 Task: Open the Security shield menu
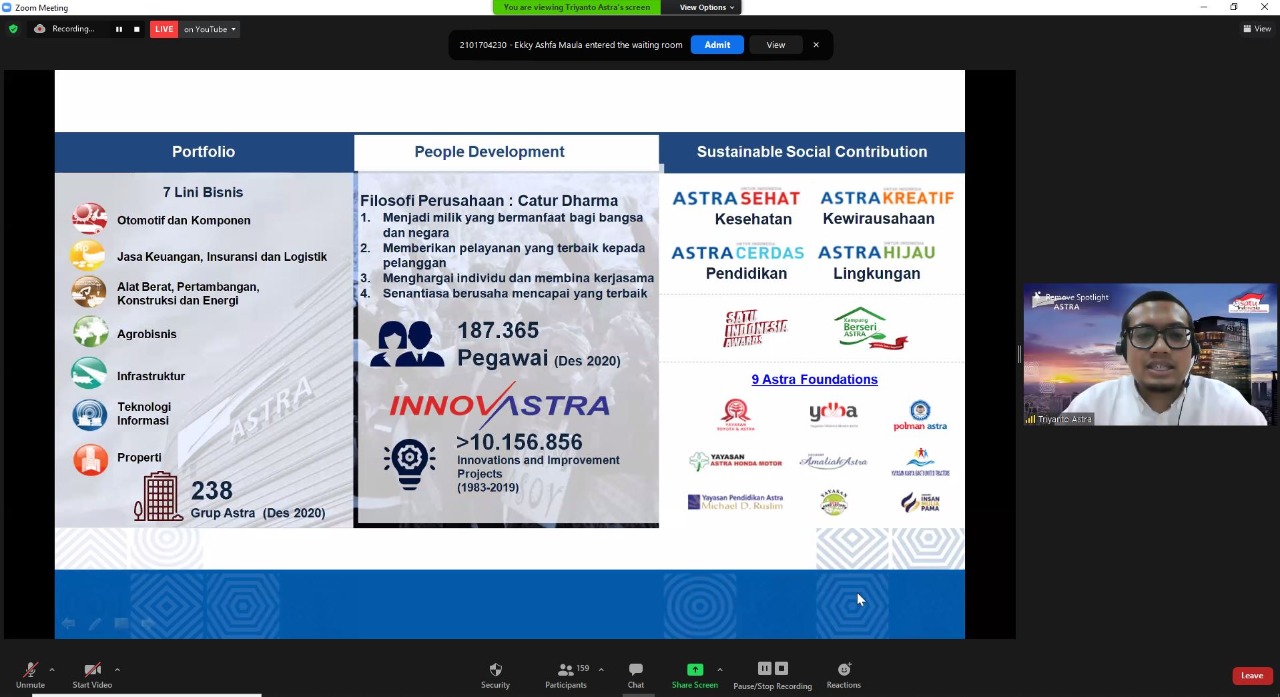(x=495, y=675)
